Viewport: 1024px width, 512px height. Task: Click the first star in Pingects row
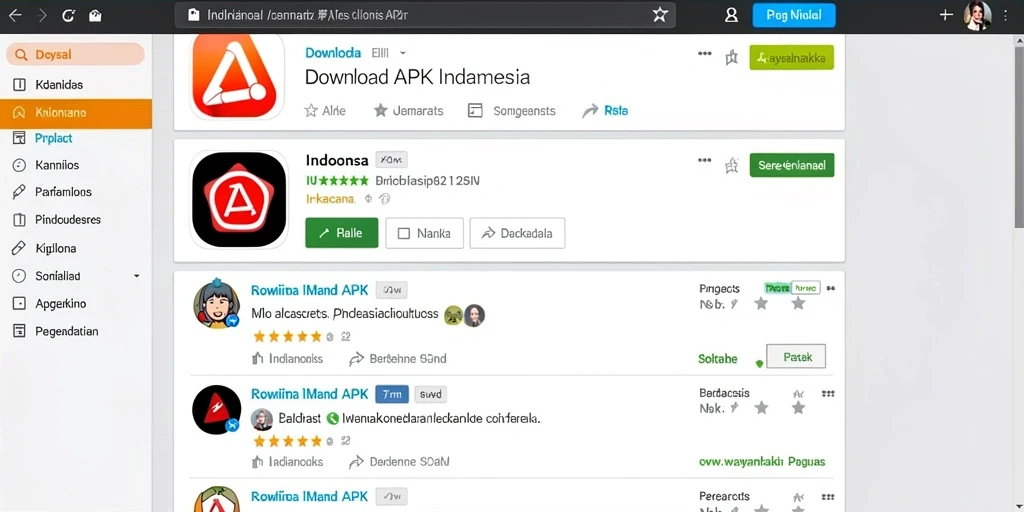(x=761, y=304)
